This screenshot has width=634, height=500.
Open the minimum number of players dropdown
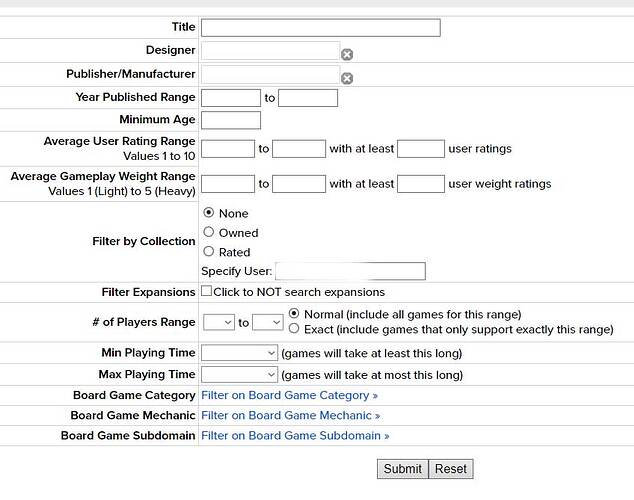point(218,322)
